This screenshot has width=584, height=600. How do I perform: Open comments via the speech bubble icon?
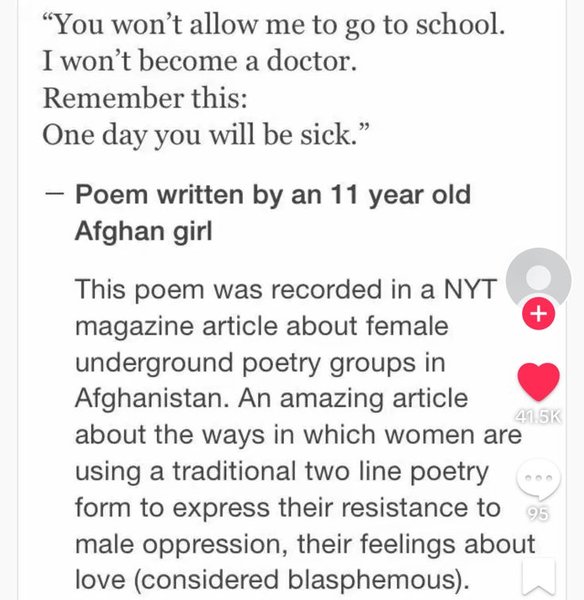tap(538, 480)
